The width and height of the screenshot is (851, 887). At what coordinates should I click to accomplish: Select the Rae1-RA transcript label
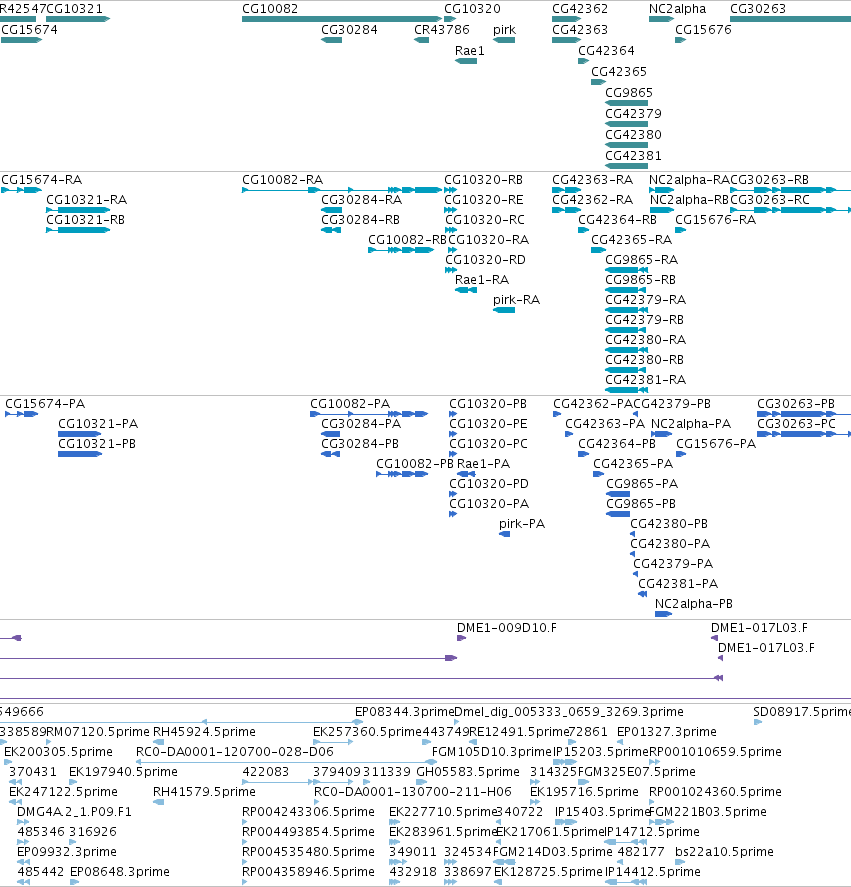(482, 279)
